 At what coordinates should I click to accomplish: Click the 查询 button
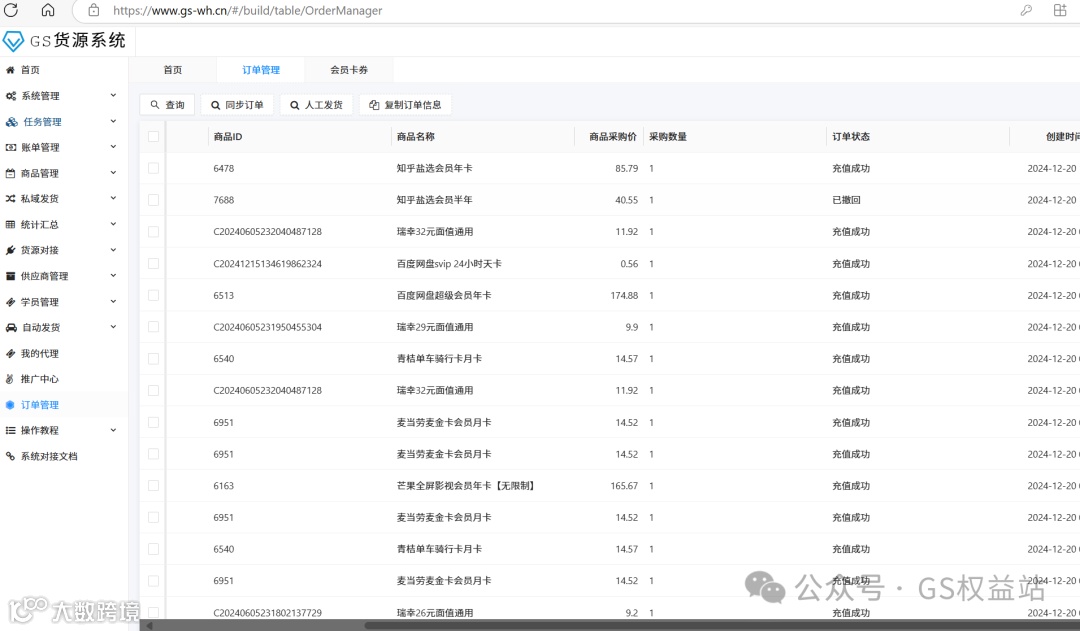pos(167,105)
